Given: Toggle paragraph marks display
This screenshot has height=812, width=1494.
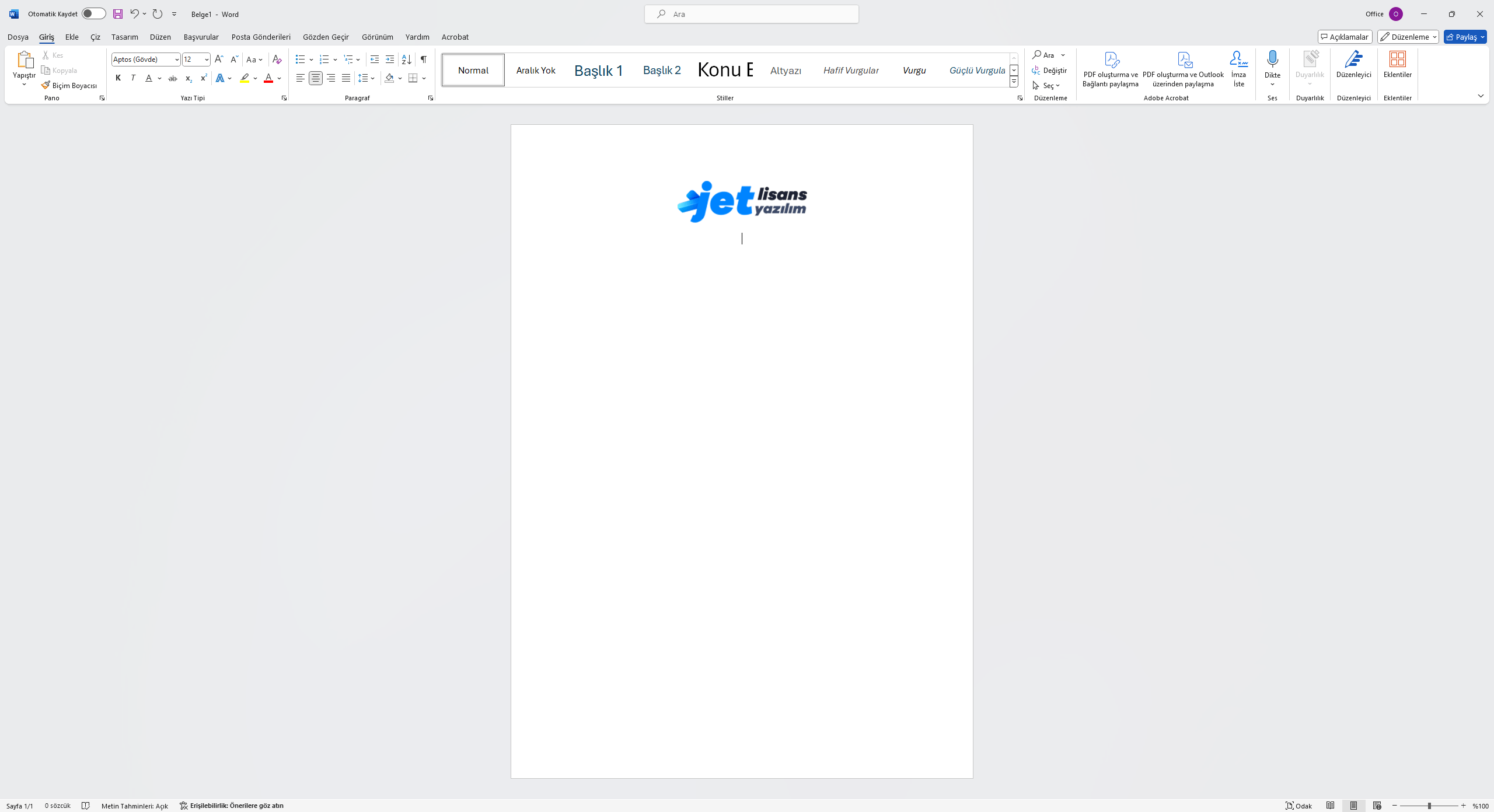Looking at the screenshot, I should click(424, 59).
